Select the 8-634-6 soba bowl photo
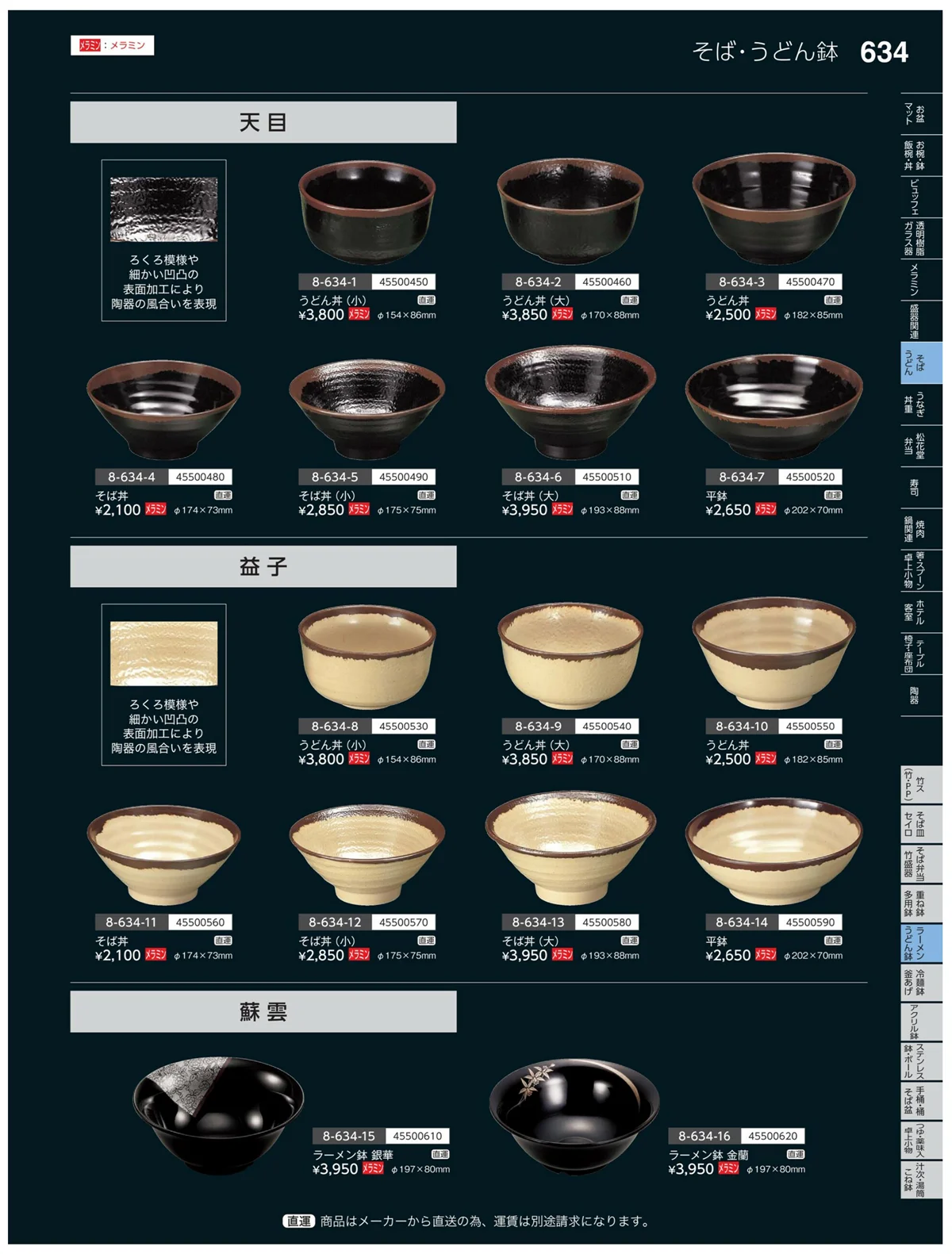Viewport: 952px width, 1254px height. click(x=570, y=403)
